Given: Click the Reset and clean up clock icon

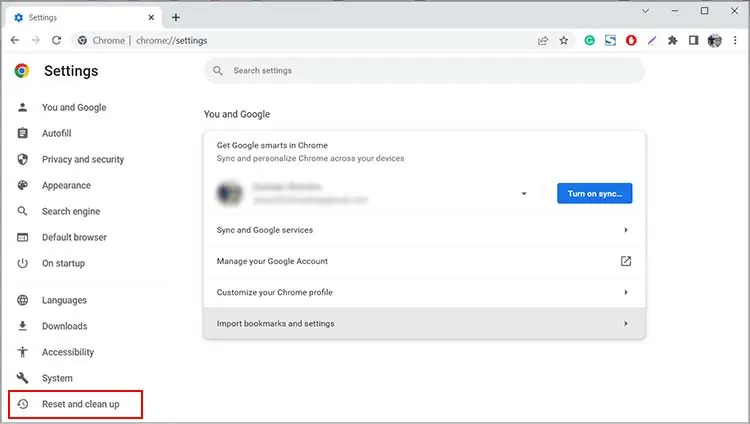Looking at the screenshot, I should click(22, 404).
